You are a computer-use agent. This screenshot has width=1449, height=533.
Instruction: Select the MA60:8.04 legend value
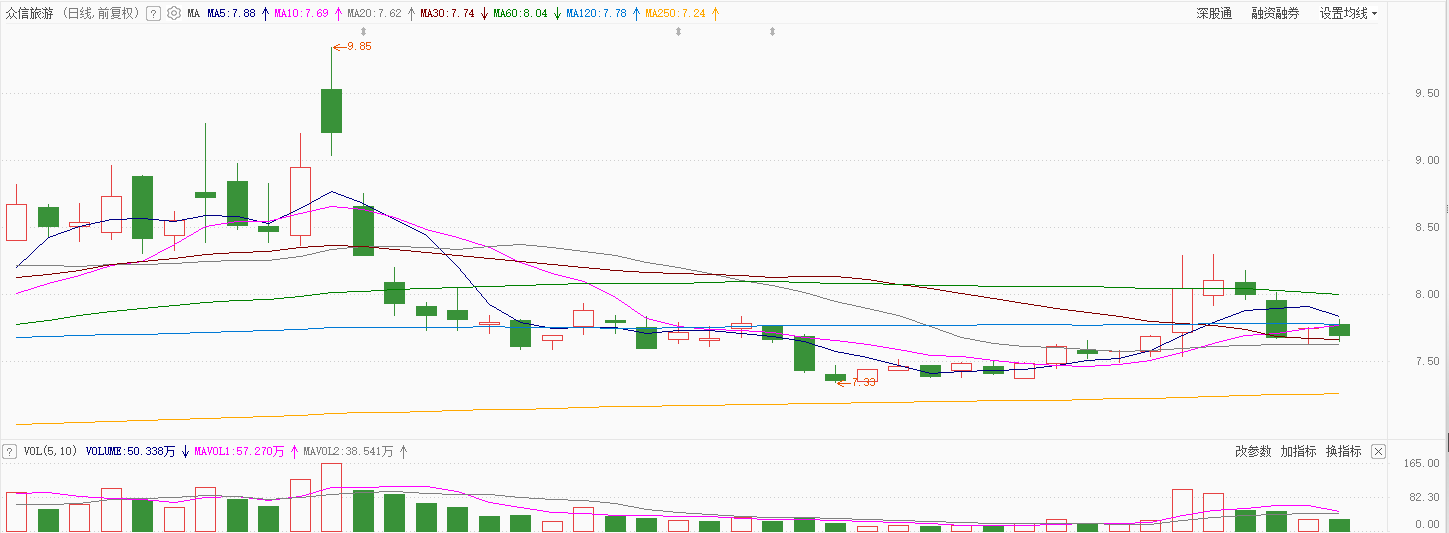[520, 14]
